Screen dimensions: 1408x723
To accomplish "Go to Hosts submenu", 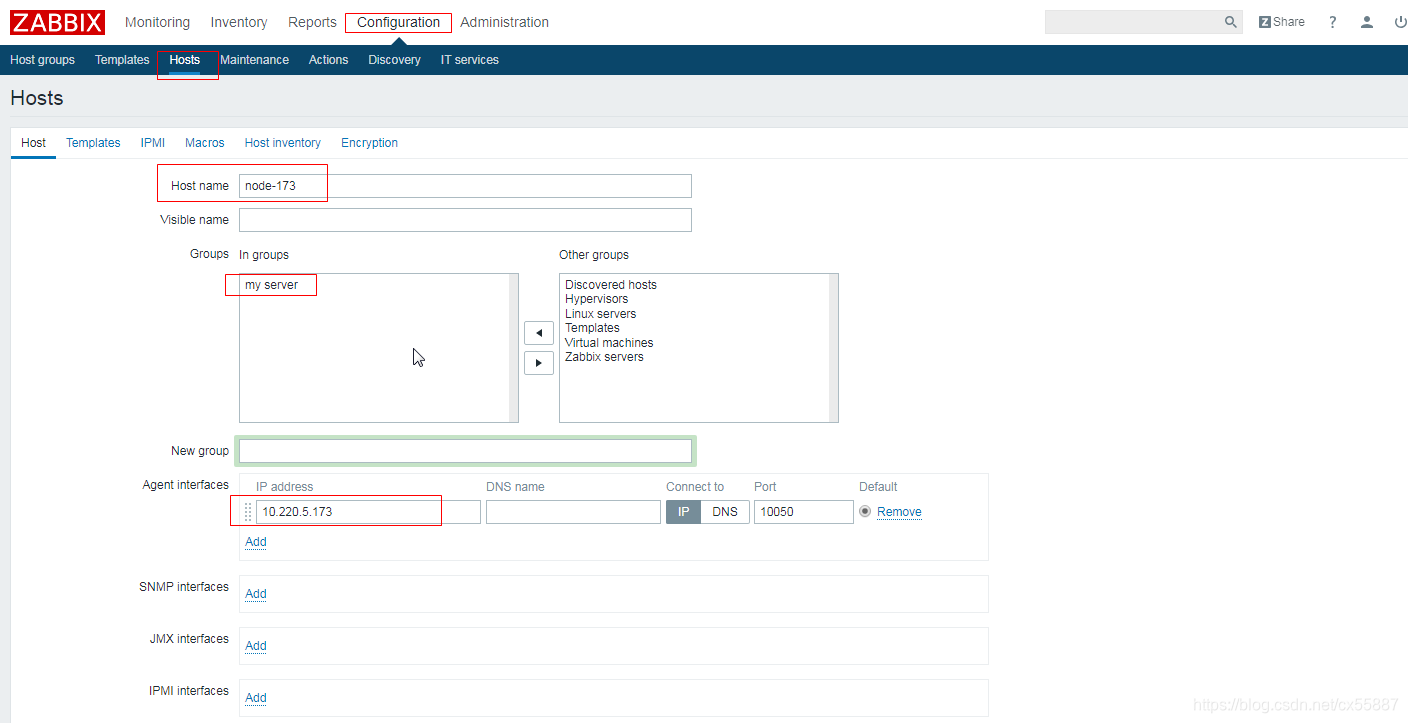I will [x=185, y=60].
